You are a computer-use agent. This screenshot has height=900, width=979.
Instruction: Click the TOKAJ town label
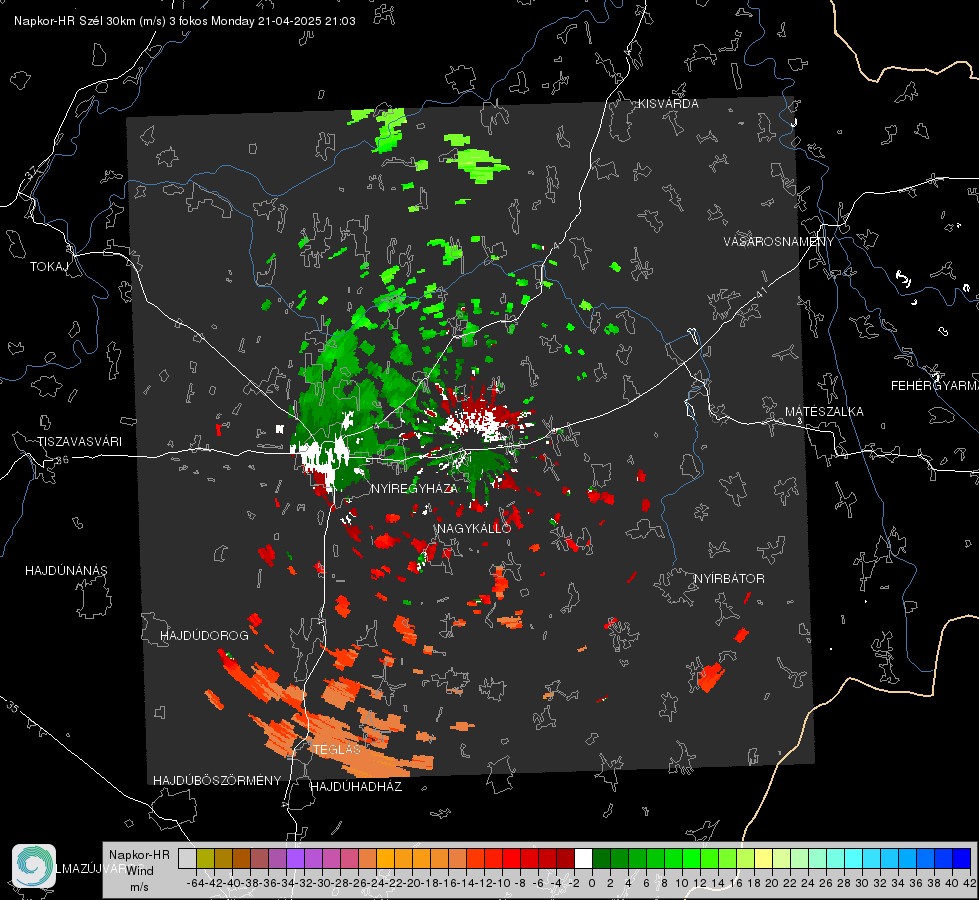click(49, 267)
